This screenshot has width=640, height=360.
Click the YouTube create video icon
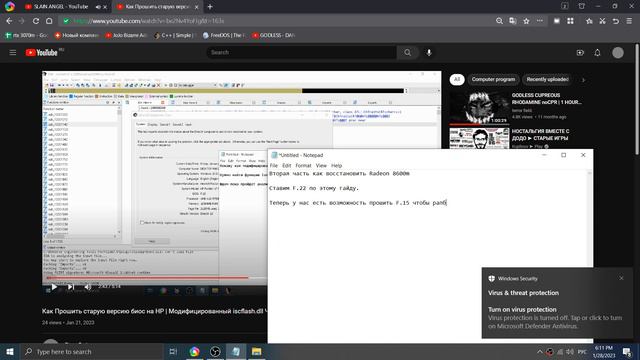coord(580,53)
